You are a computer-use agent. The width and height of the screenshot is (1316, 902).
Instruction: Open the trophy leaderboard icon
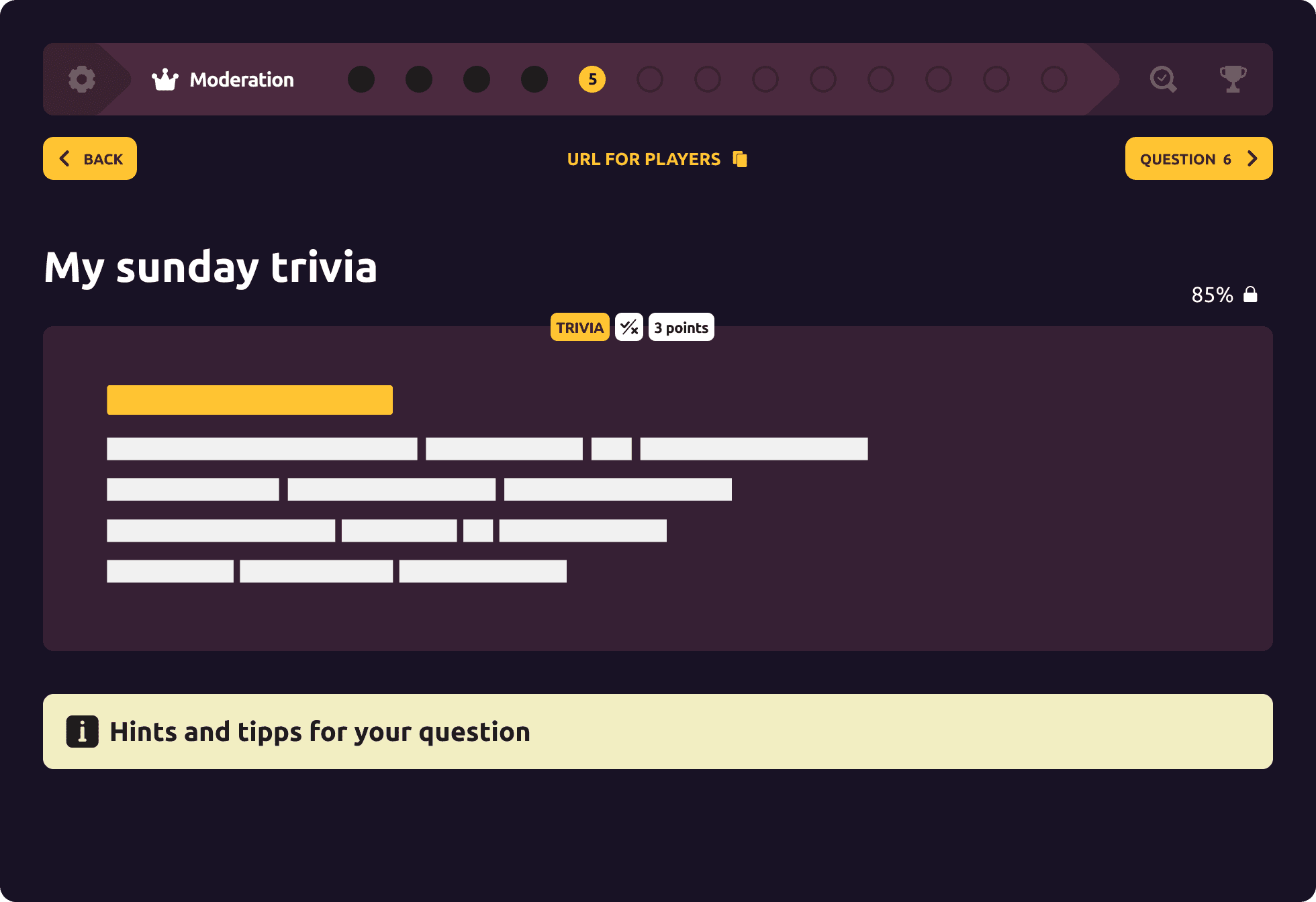coord(1234,79)
